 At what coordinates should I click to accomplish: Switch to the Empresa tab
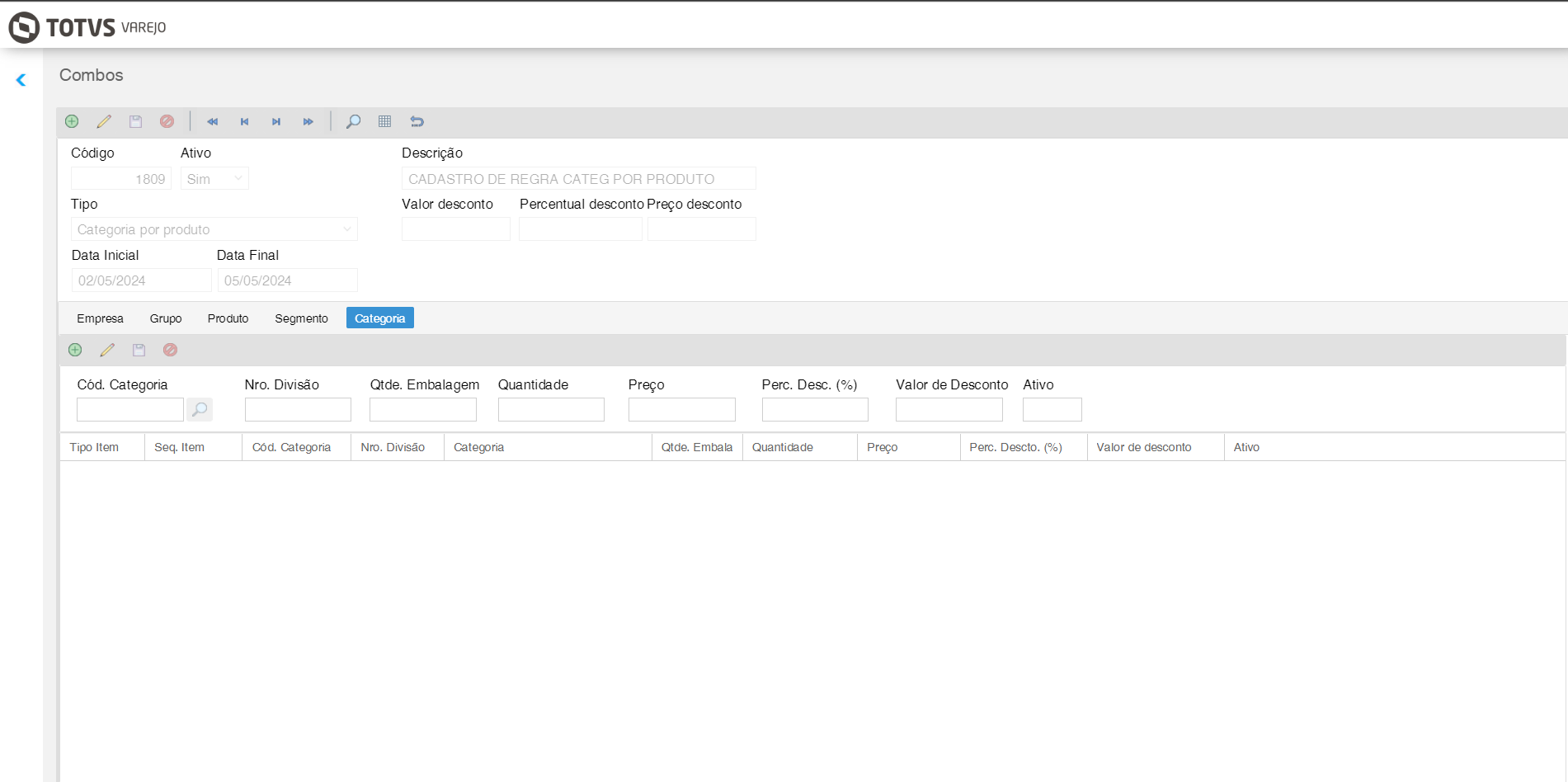pos(100,318)
